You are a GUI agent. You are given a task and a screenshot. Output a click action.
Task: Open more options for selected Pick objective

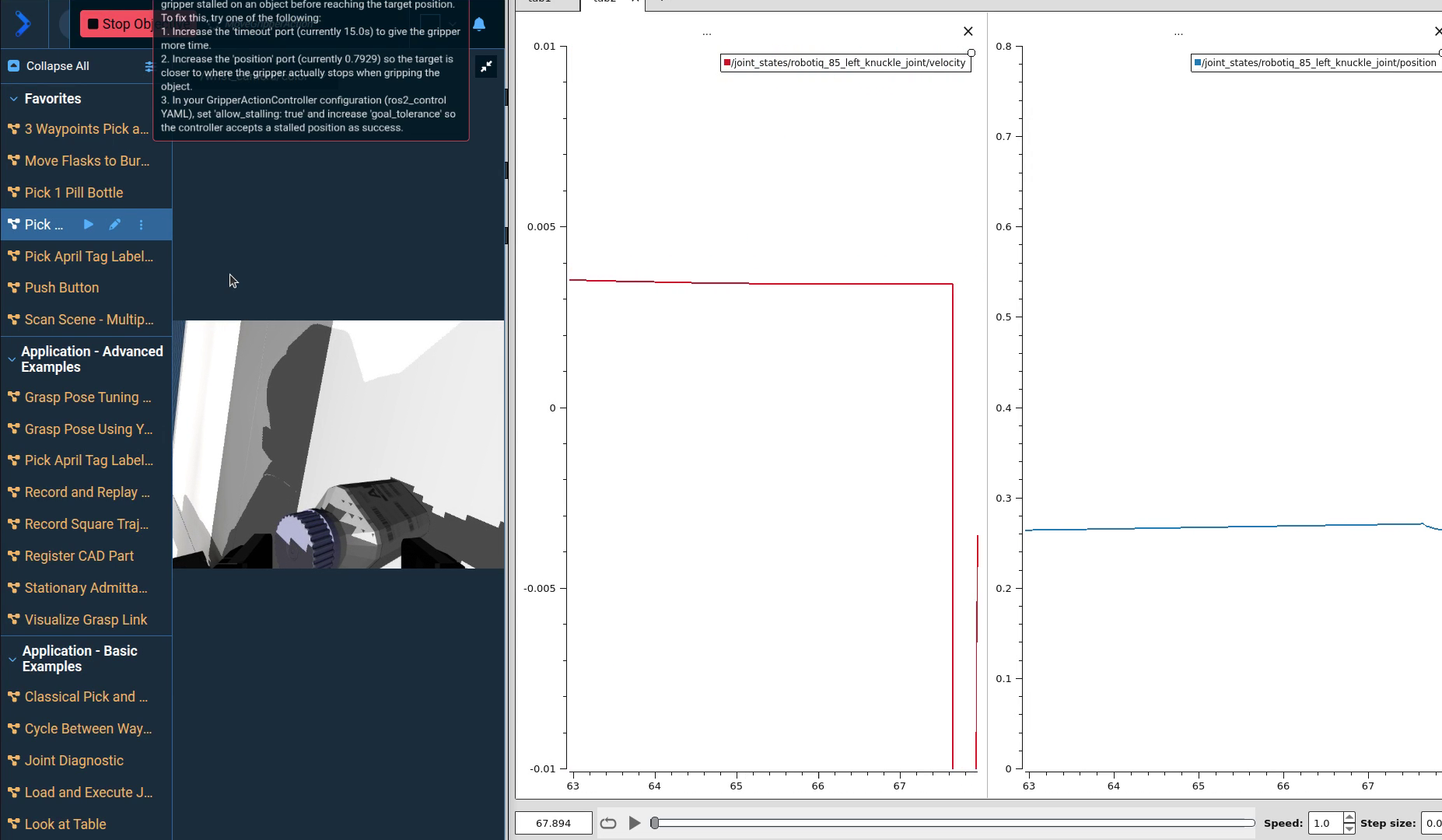click(141, 225)
